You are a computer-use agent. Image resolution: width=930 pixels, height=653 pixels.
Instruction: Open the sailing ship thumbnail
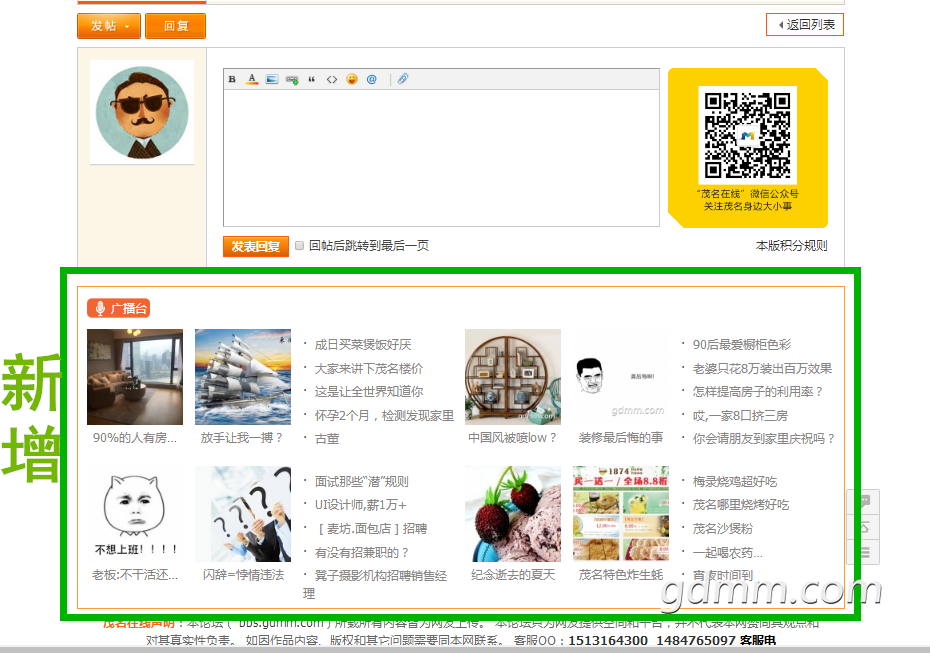click(243, 377)
